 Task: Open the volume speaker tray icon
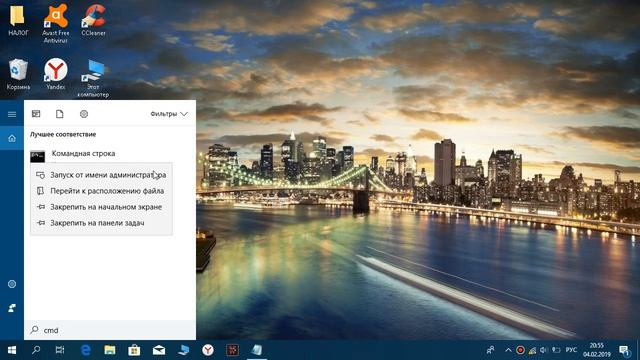pyautogui.click(x=544, y=350)
